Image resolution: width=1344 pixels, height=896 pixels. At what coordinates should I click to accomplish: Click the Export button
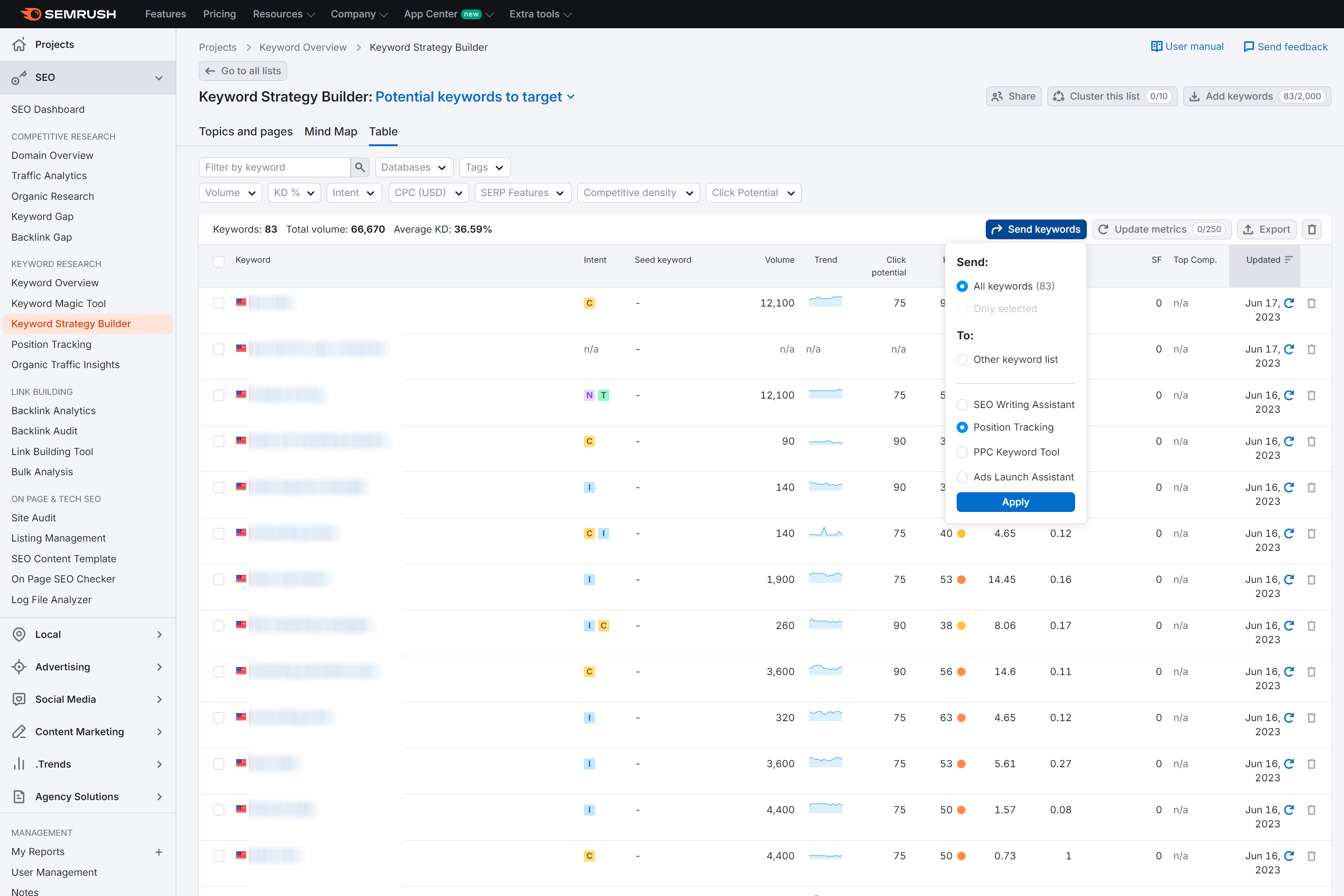tap(1266, 229)
